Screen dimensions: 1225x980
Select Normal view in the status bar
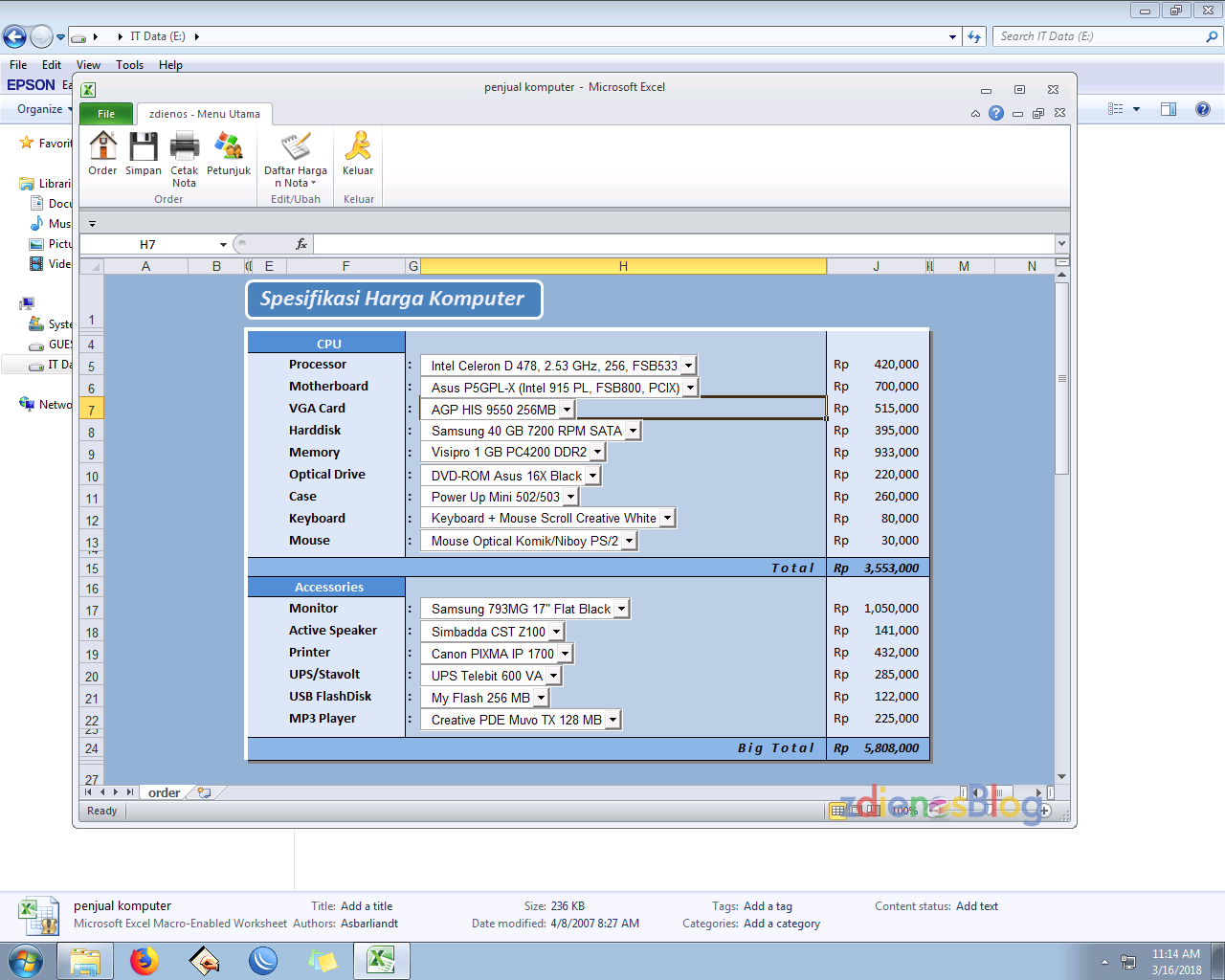[838, 811]
